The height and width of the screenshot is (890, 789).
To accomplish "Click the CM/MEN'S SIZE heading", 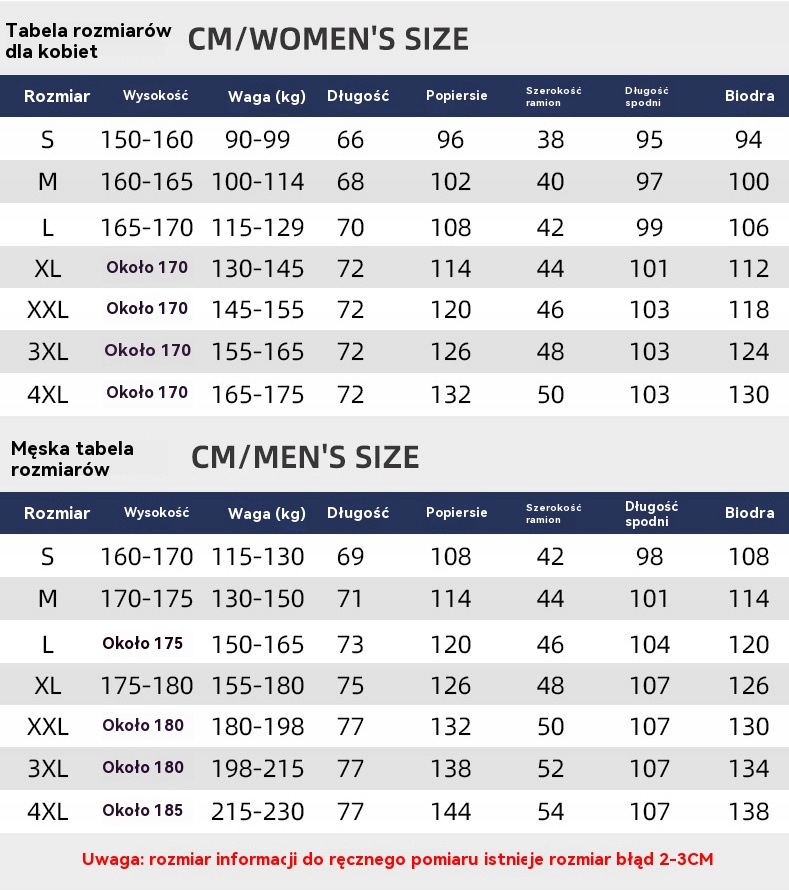I will point(305,457).
